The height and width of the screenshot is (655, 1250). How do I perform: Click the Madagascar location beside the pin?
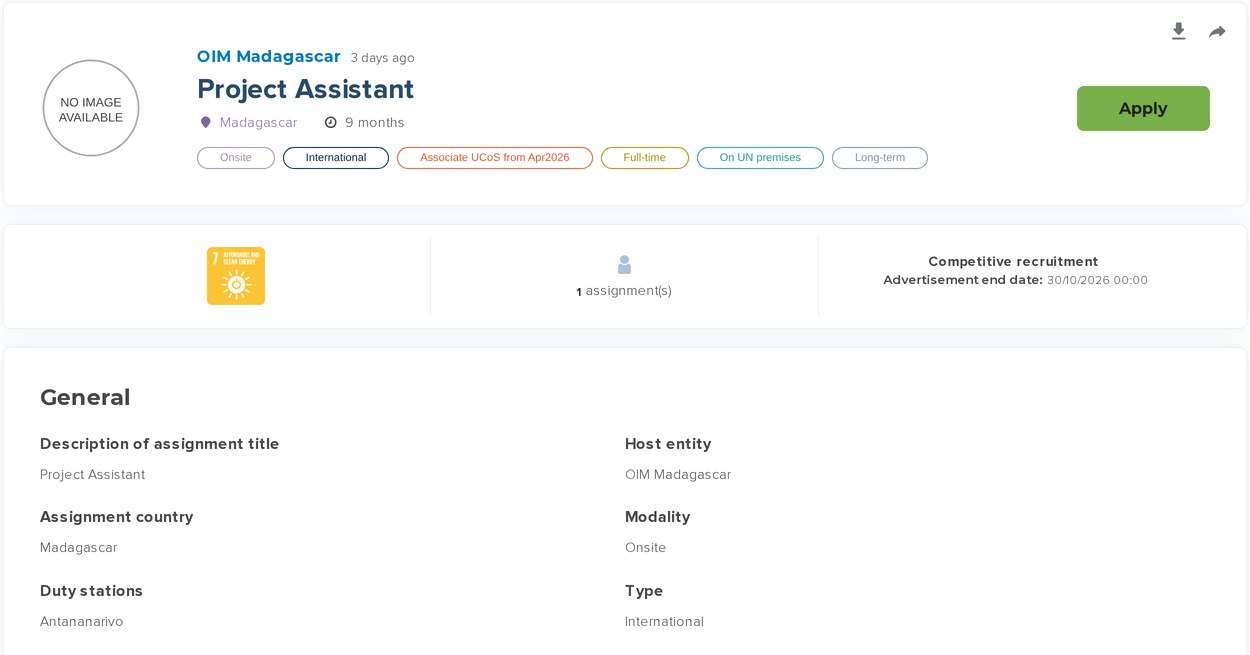[x=259, y=123]
